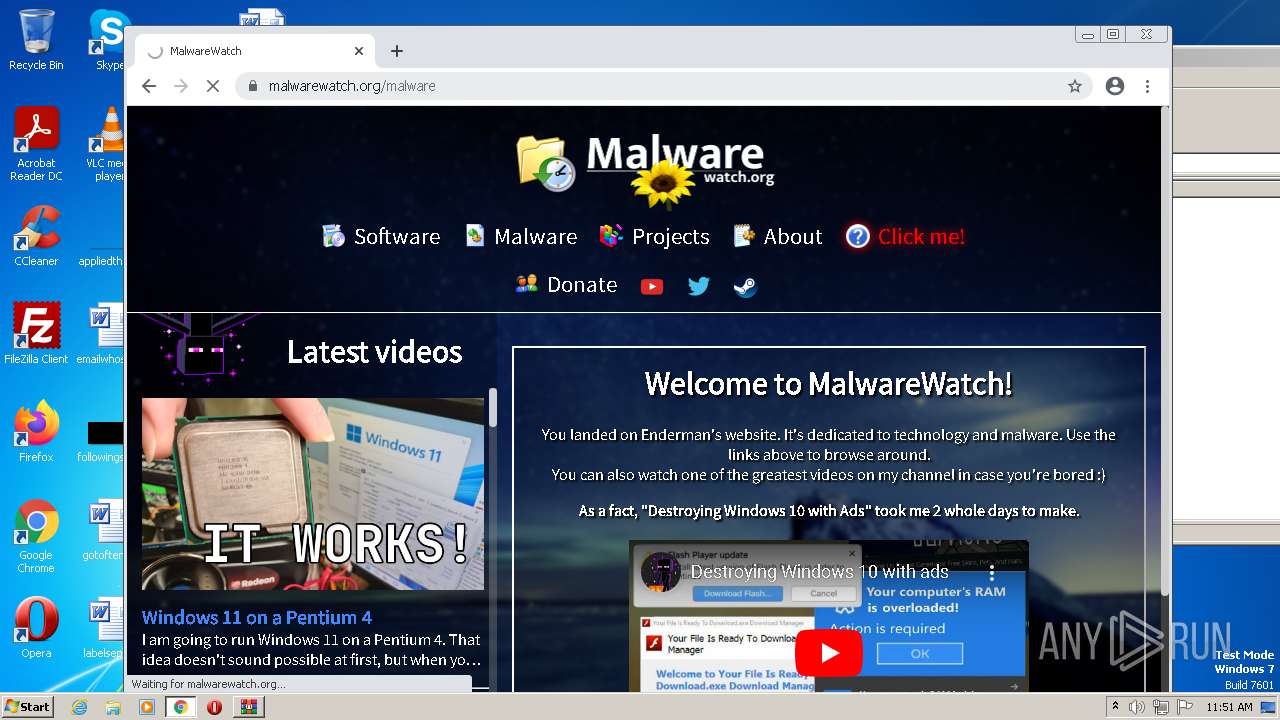The height and width of the screenshot is (720, 1280).
Task: Click the forward navigation arrow
Action: [181, 86]
